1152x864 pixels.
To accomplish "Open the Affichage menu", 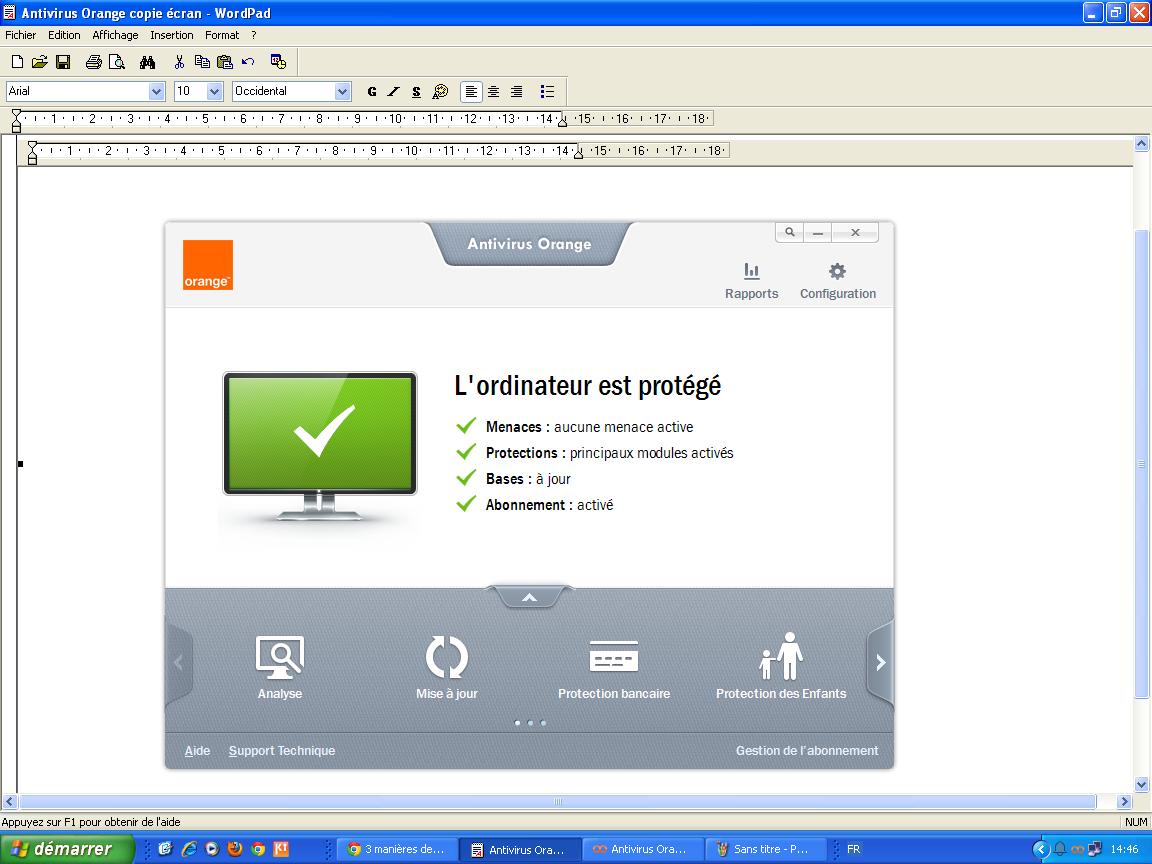I will pos(115,35).
